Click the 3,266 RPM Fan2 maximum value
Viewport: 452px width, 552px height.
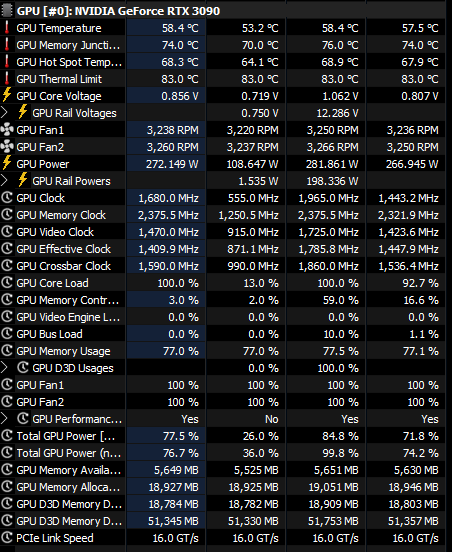[x=332, y=147]
